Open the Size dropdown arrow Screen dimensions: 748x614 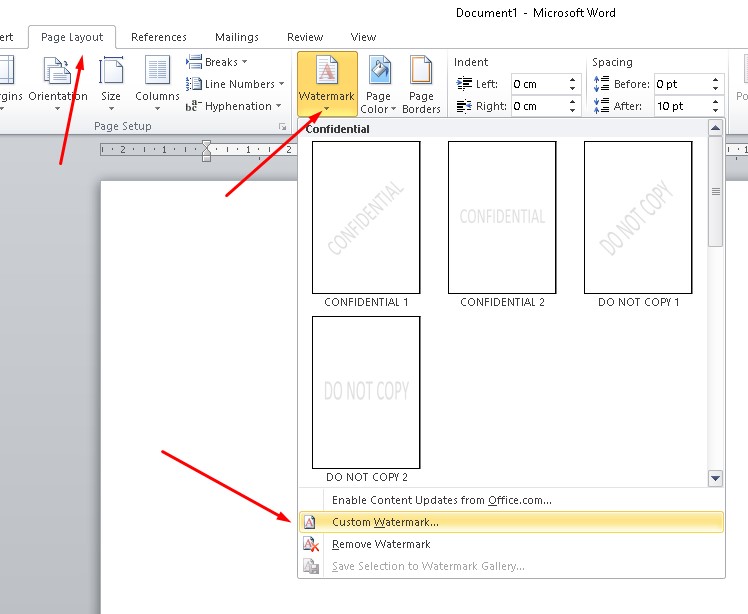tap(111, 109)
